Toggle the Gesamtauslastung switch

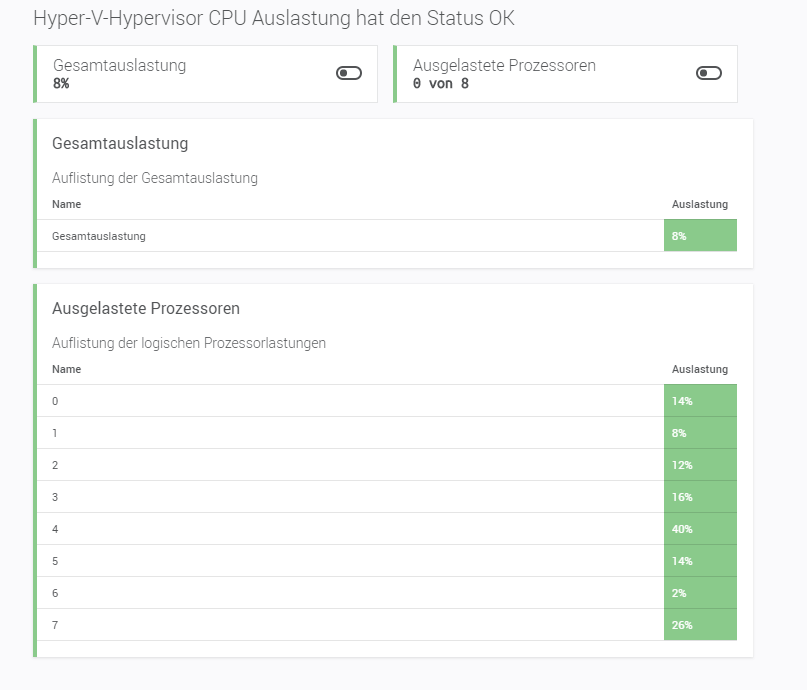(348, 73)
